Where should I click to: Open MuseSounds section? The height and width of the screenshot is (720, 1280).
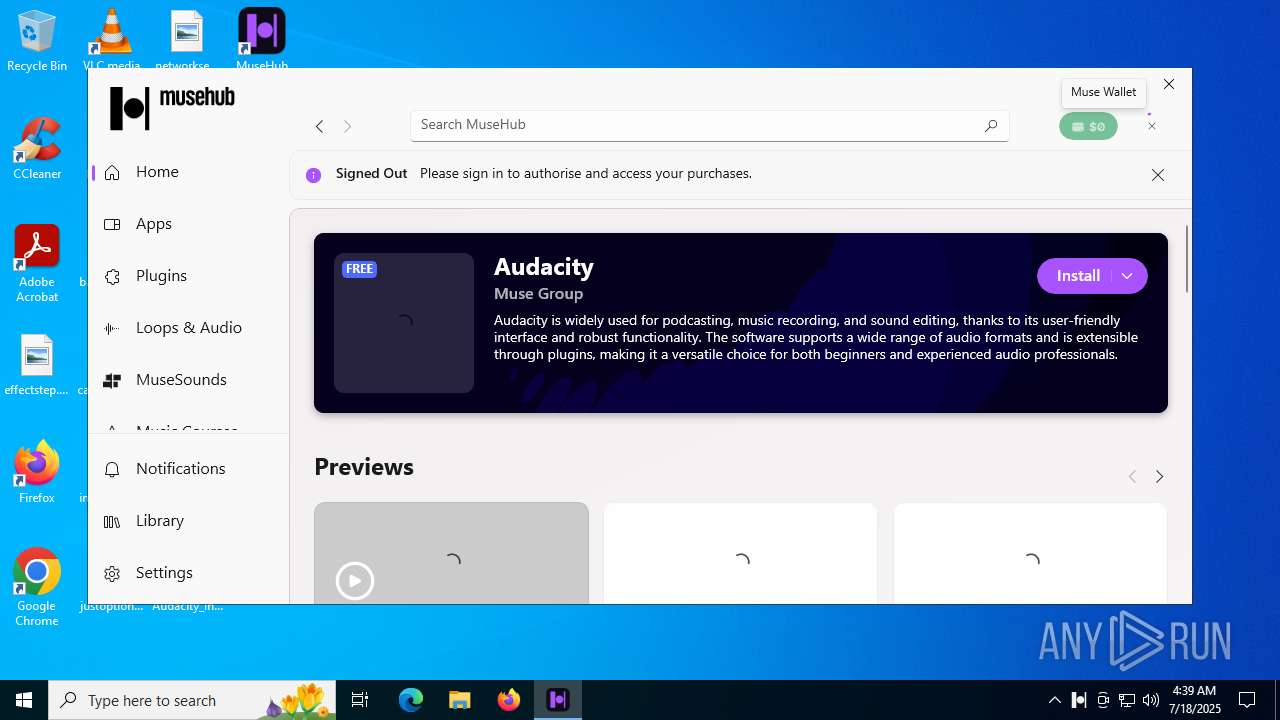tap(190, 380)
